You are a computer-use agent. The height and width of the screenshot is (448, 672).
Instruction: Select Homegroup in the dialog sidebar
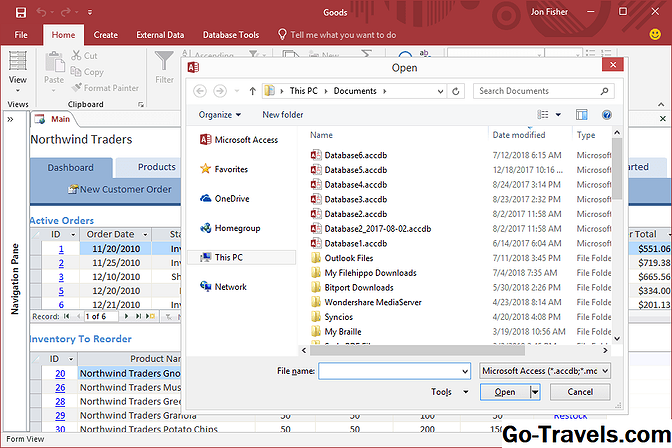[x=230, y=228]
